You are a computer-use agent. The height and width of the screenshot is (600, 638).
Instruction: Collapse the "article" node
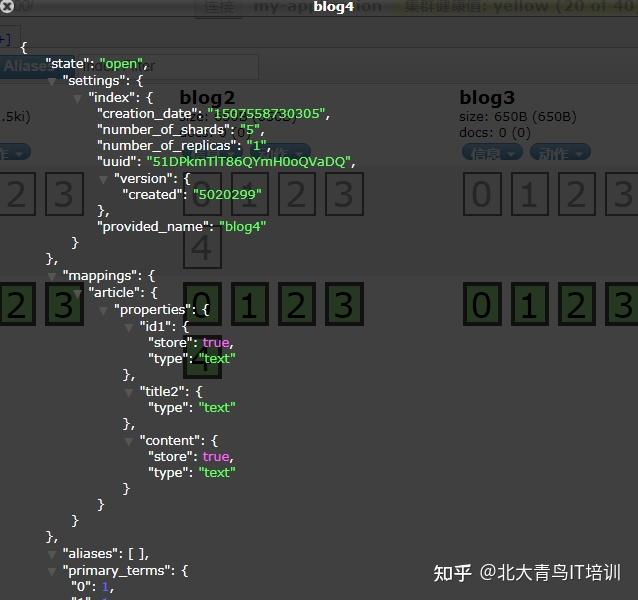[x=78, y=293]
